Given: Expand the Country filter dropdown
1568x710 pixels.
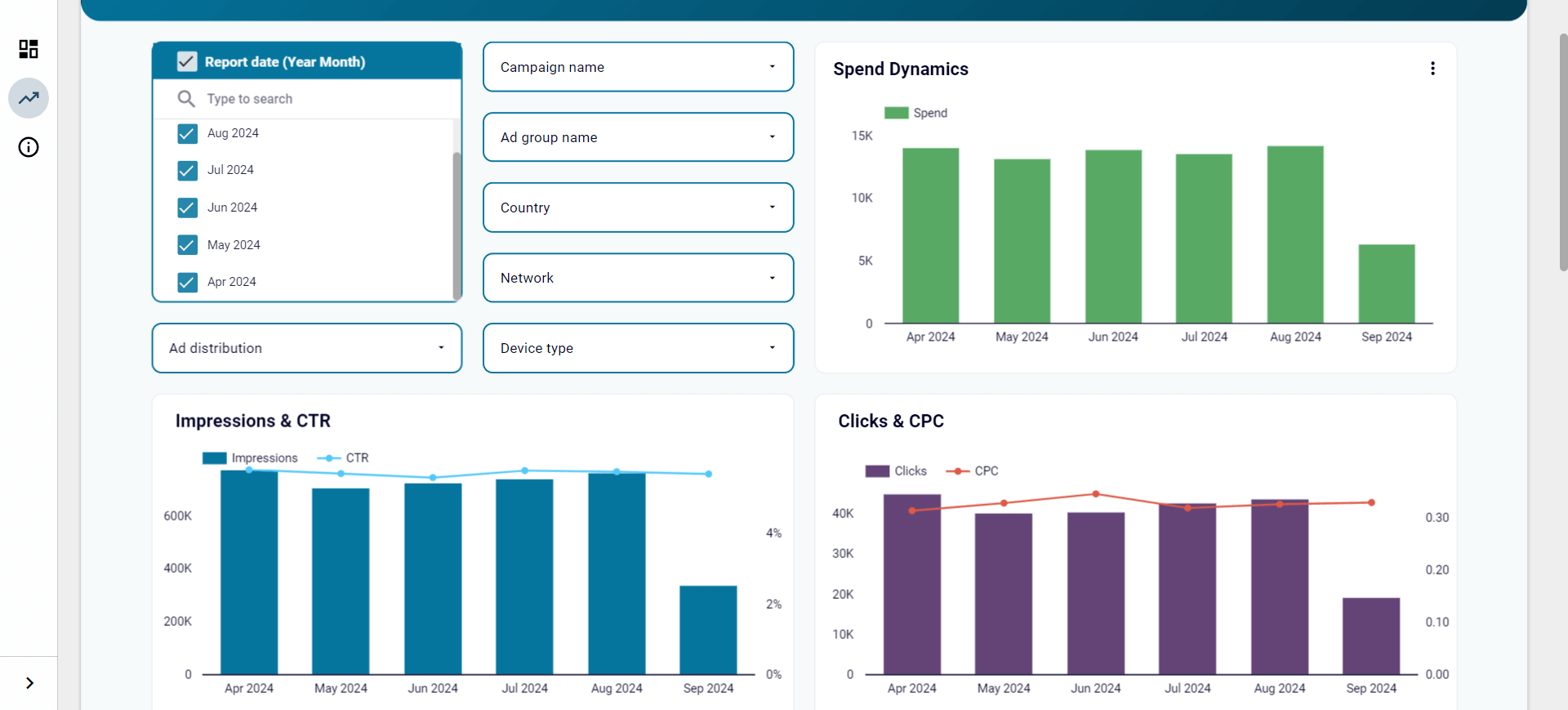Looking at the screenshot, I should [638, 208].
